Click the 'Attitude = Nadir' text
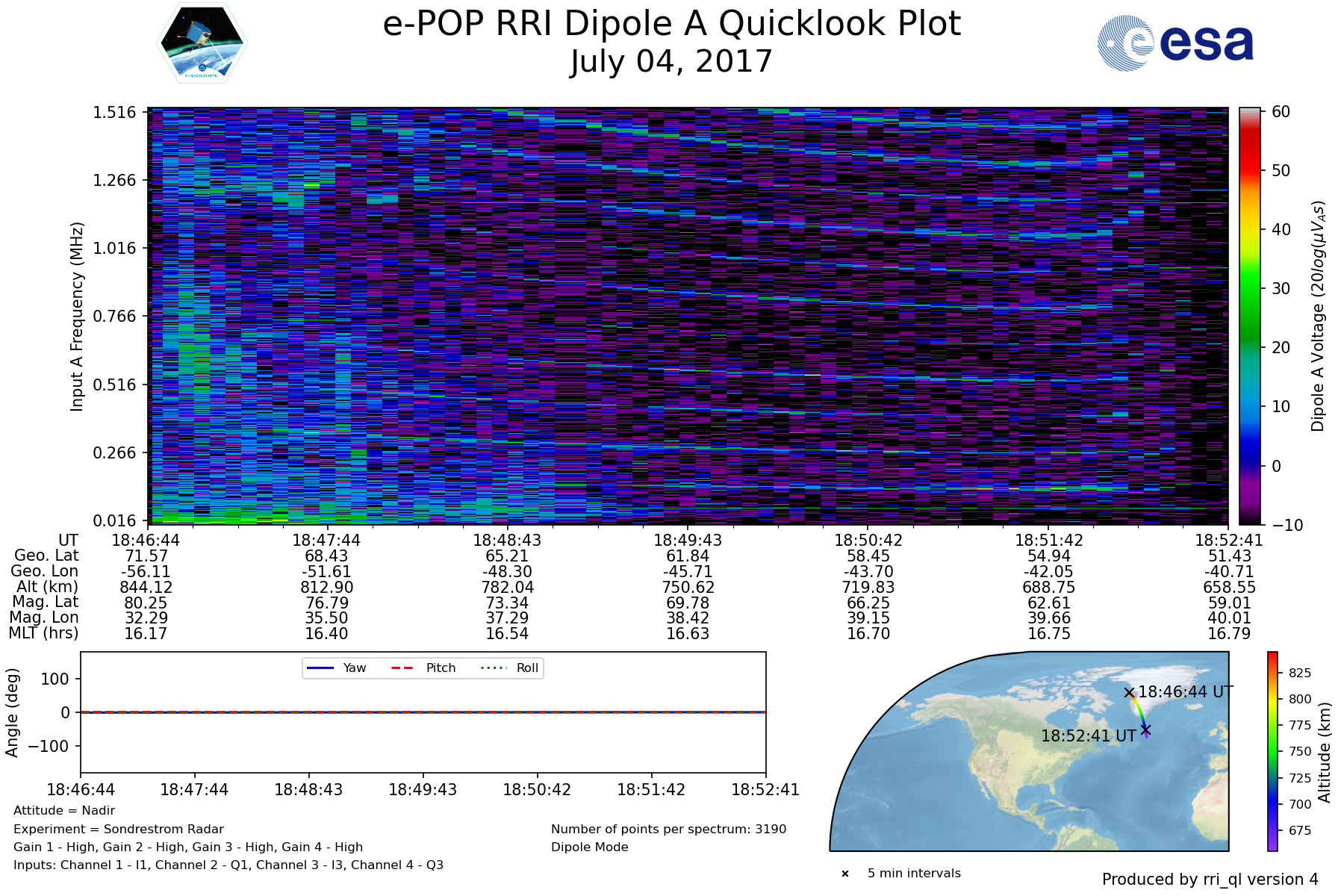Screen dimensions: 1344x896 click(64, 811)
